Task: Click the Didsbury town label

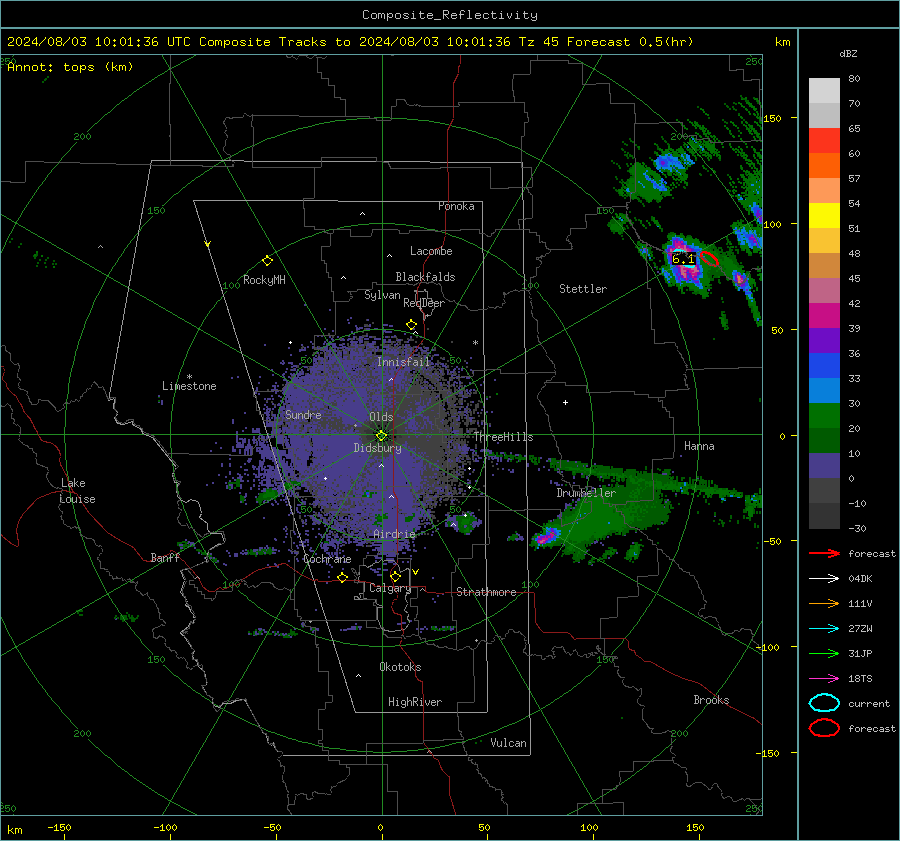Action: 377,448
